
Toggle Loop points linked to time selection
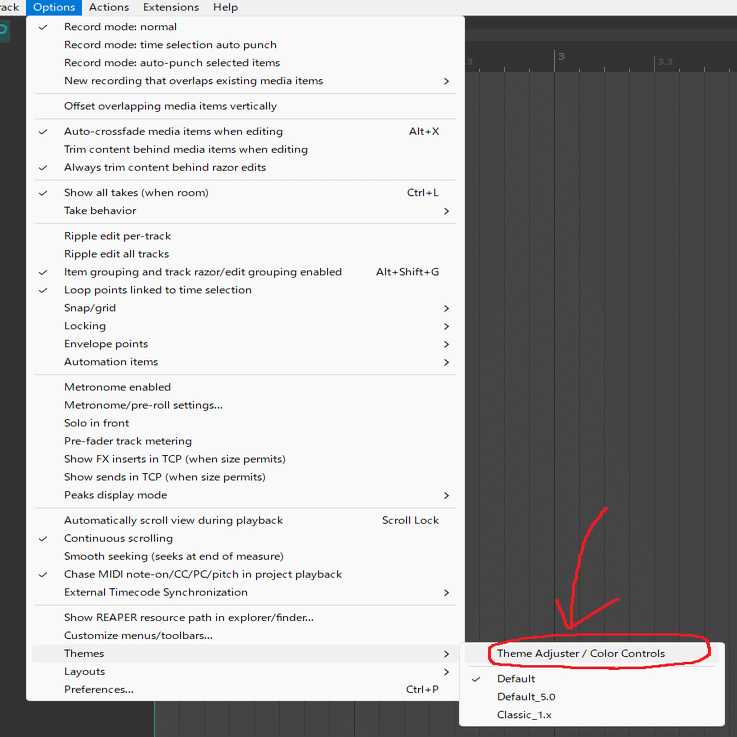point(245,290)
